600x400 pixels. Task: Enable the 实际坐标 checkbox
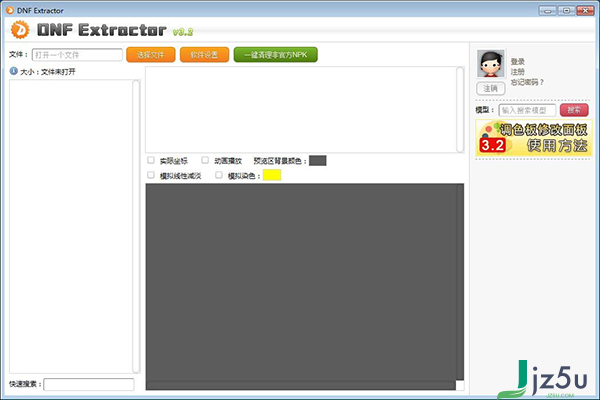151,160
